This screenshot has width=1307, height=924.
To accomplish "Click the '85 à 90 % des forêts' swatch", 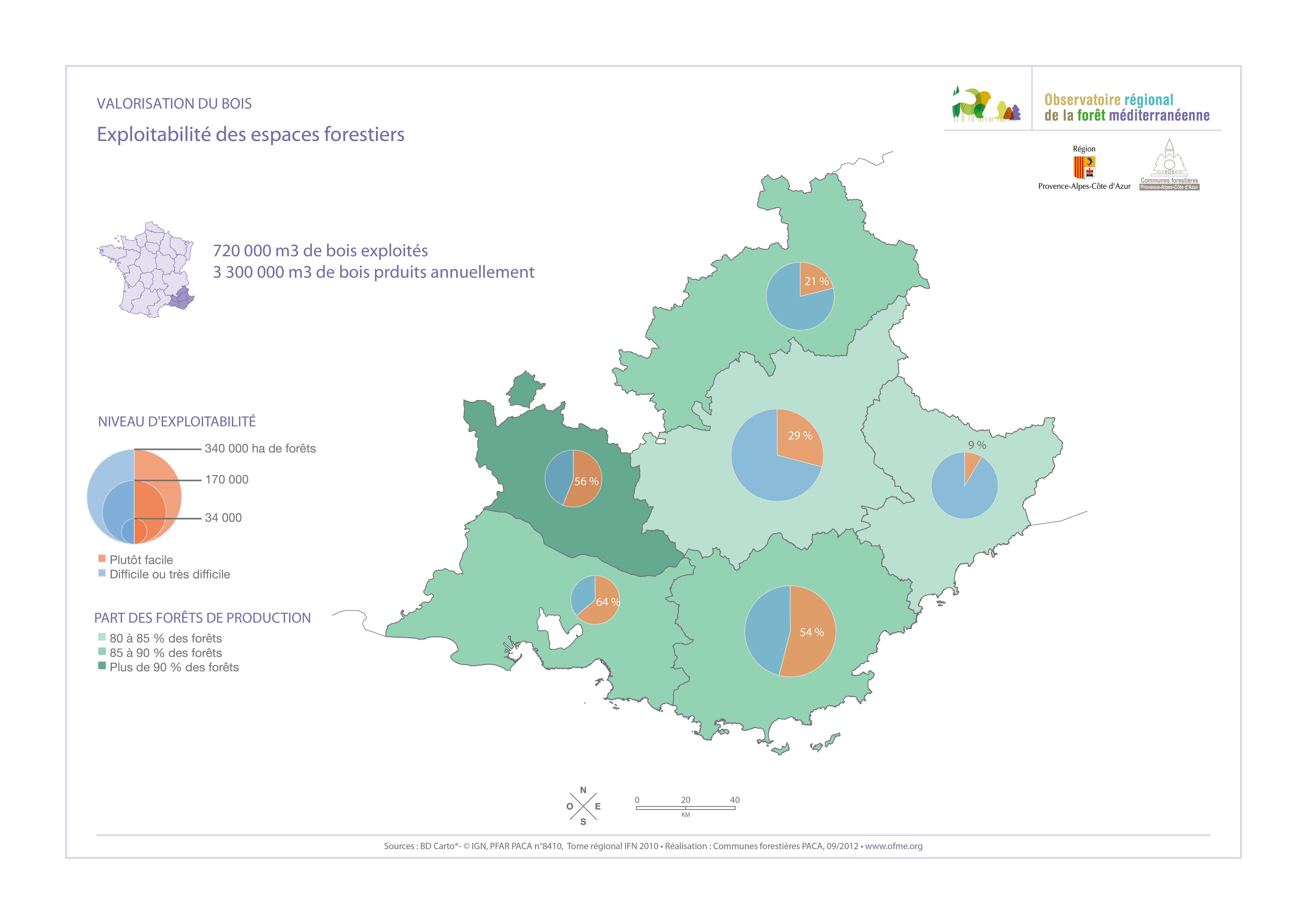I will coord(102,651).
